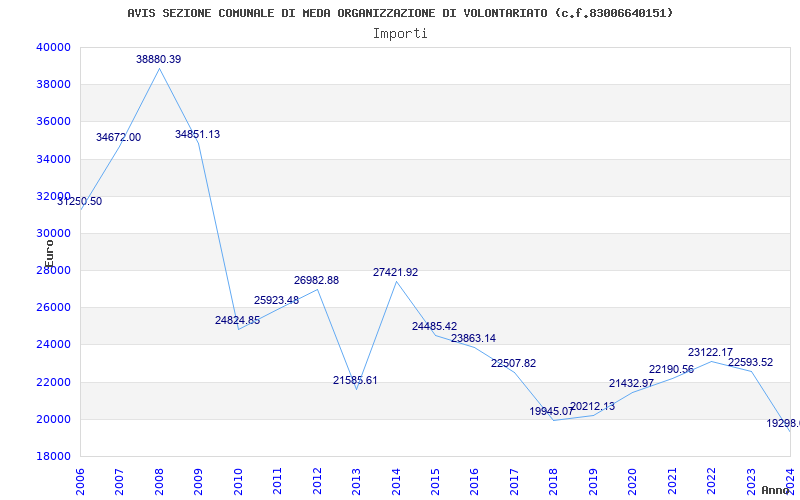
Task: Click x-axis year 2020
Action: 633,481
